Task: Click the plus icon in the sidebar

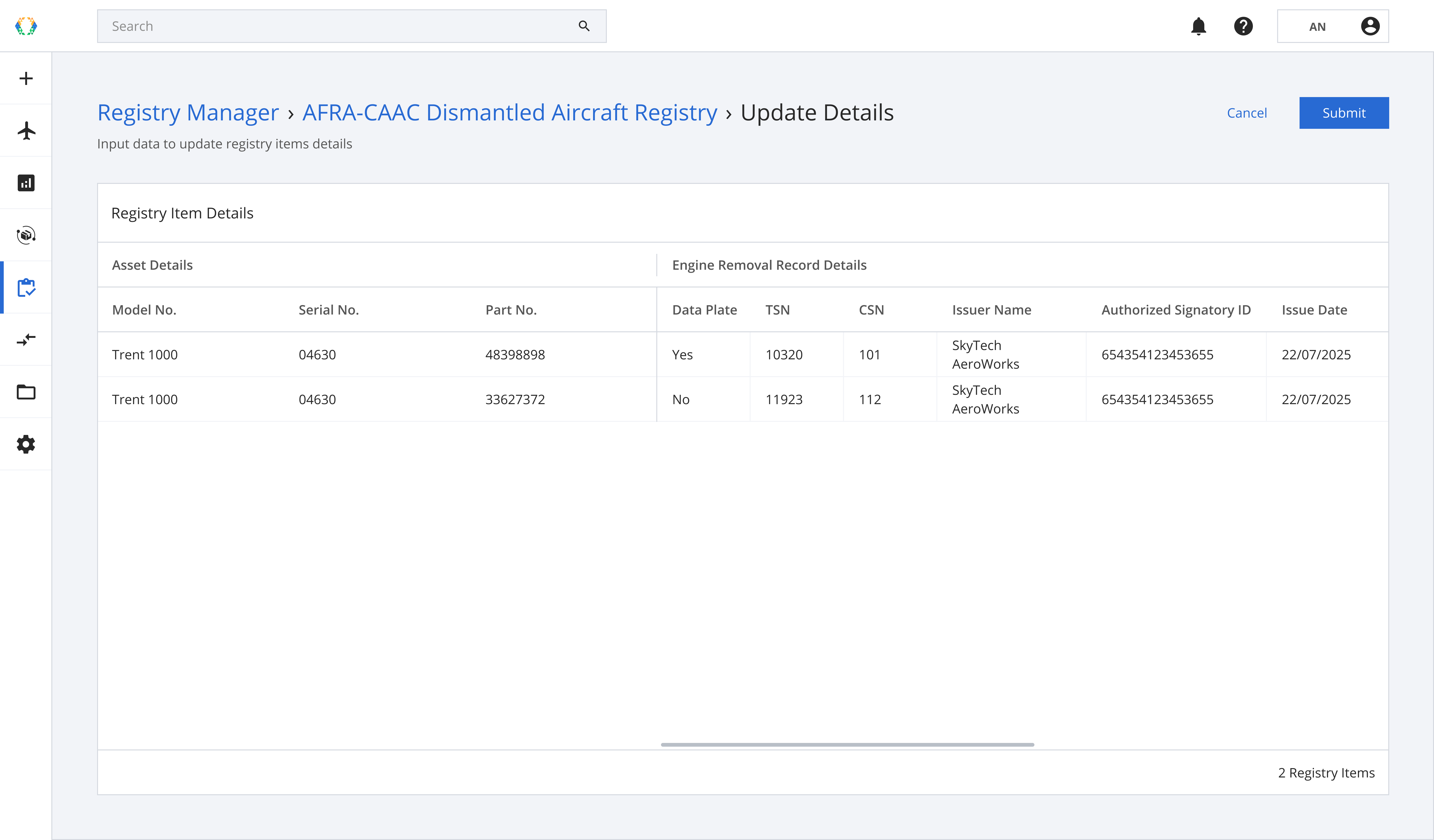Action: coord(26,78)
